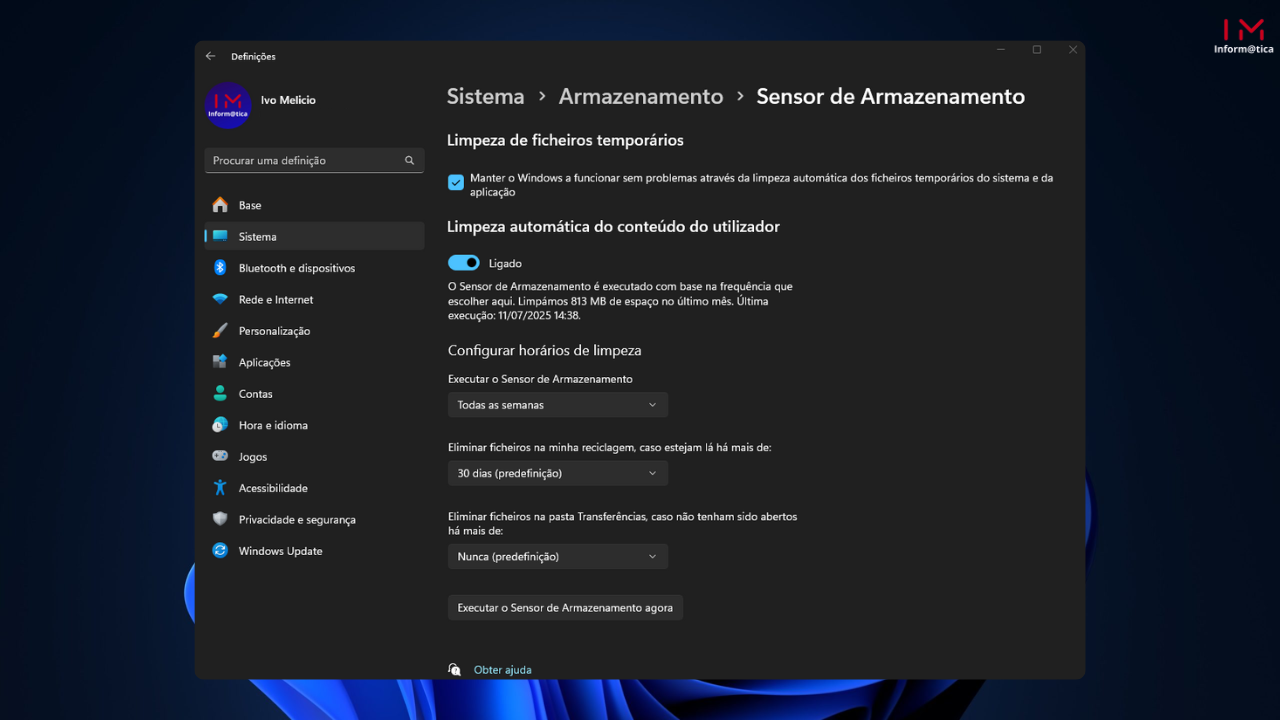Maximize the Definições window
This screenshot has width=1280, height=720.
(1037, 50)
